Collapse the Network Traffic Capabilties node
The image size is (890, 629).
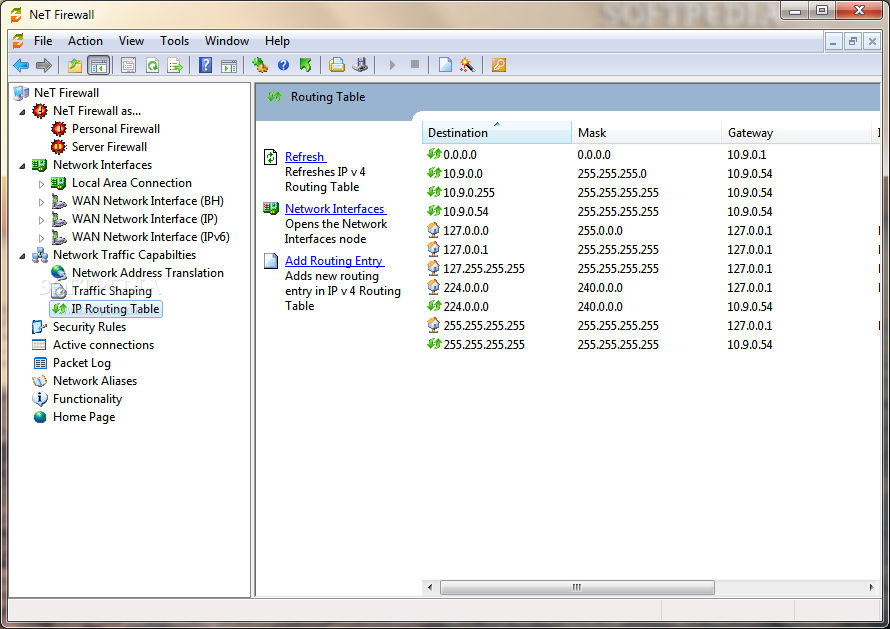coord(22,256)
